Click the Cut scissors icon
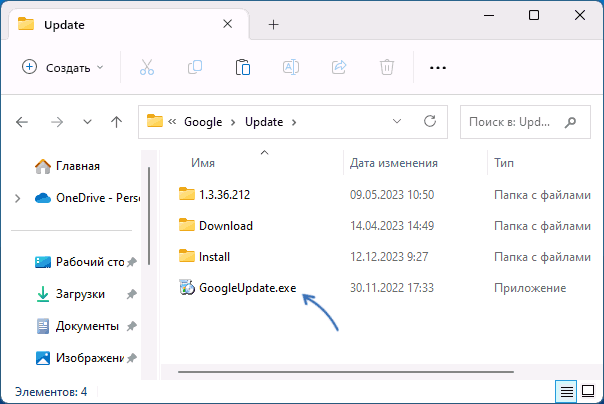Image resolution: width=604 pixels, height=404 pixels. point(147,67)
